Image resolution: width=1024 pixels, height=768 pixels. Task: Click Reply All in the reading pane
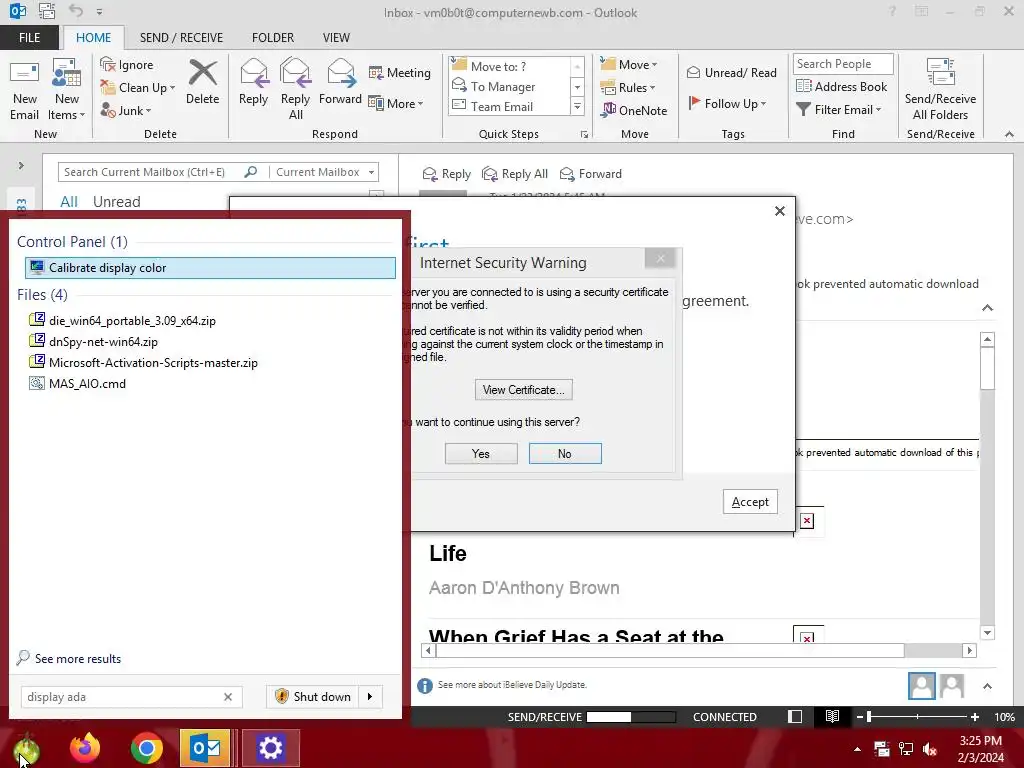click(x=515, y=174)
